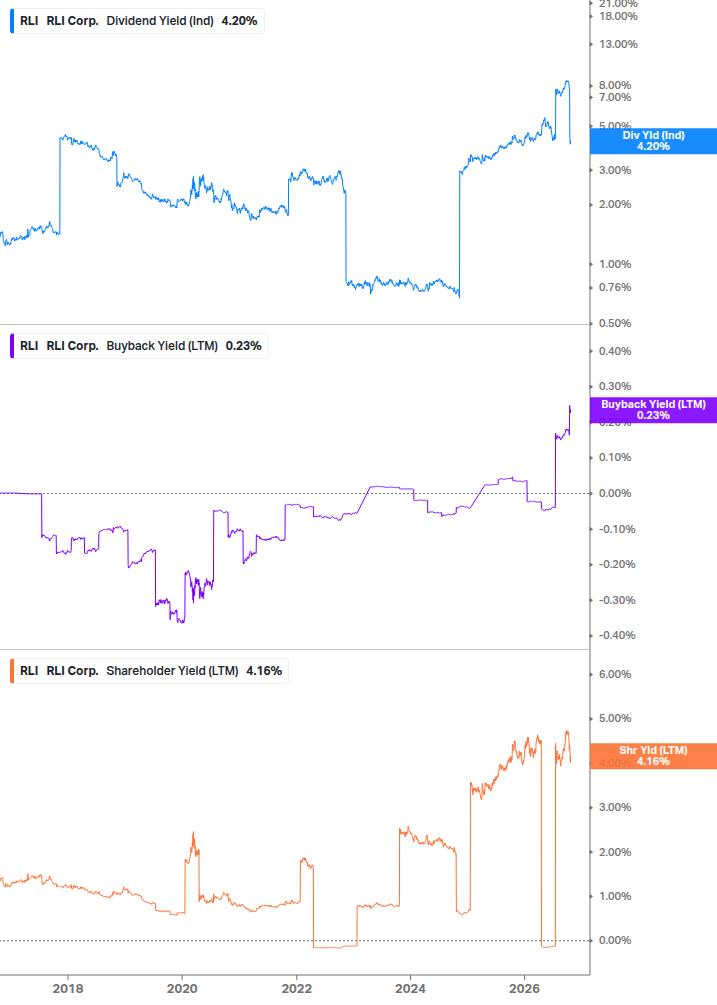Click the -0.20% tick on the buyback axis
This screenshot has width=717, height=1005.
[x=617, y=565]
